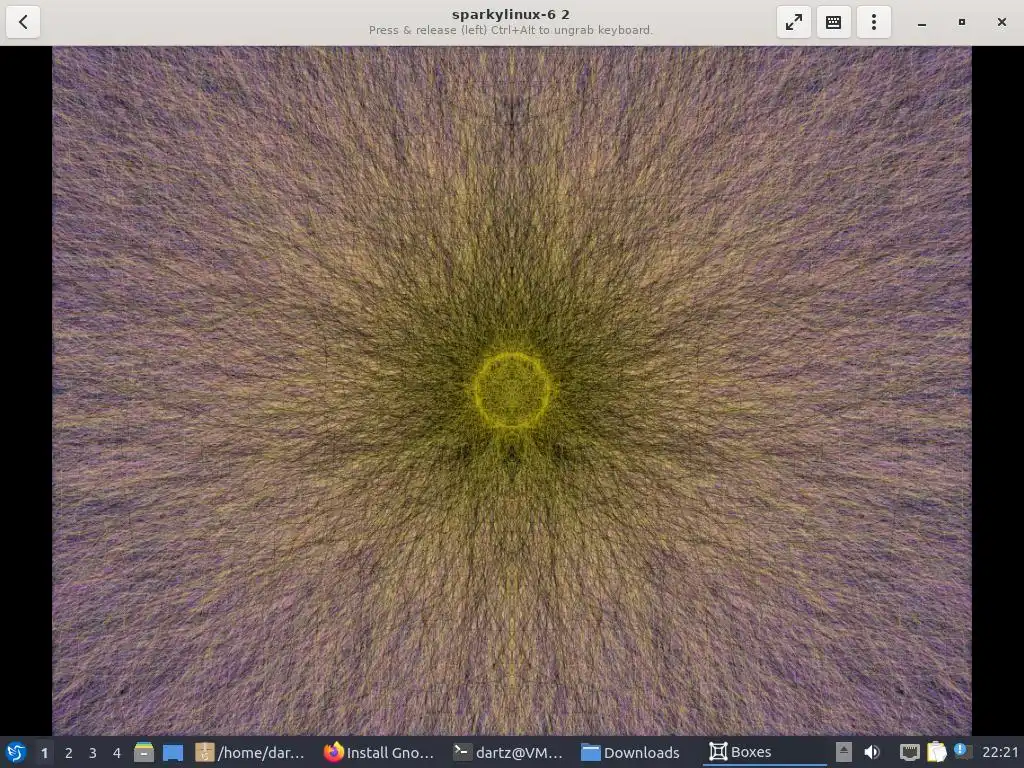
Task: Click the 22:21 panel clock
Action: (1000, 752)
